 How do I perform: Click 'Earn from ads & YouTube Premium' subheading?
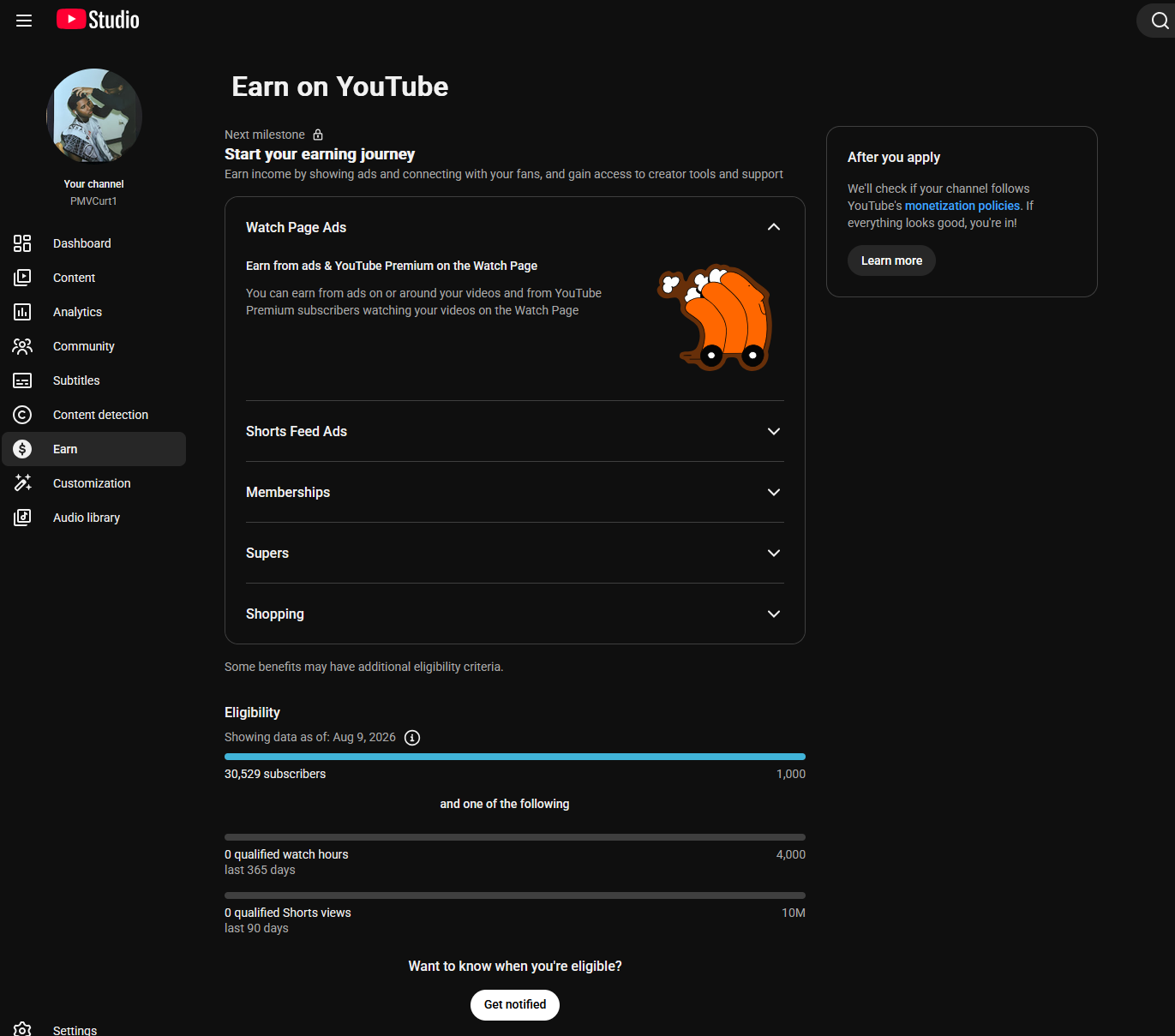coord(392,266)
